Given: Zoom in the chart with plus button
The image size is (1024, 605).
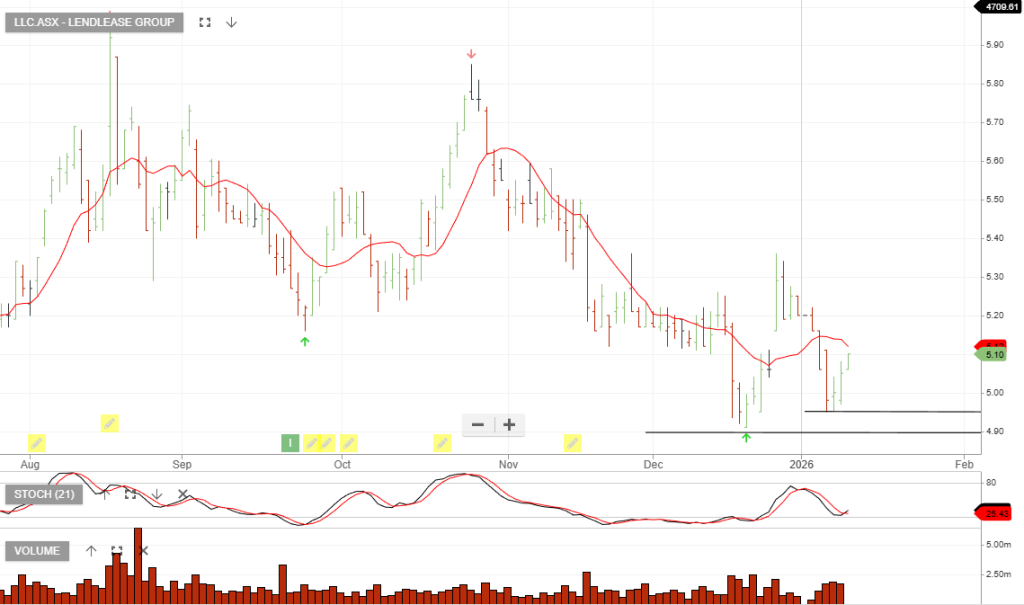Looking at the screenshot, I should coord(509,425).
